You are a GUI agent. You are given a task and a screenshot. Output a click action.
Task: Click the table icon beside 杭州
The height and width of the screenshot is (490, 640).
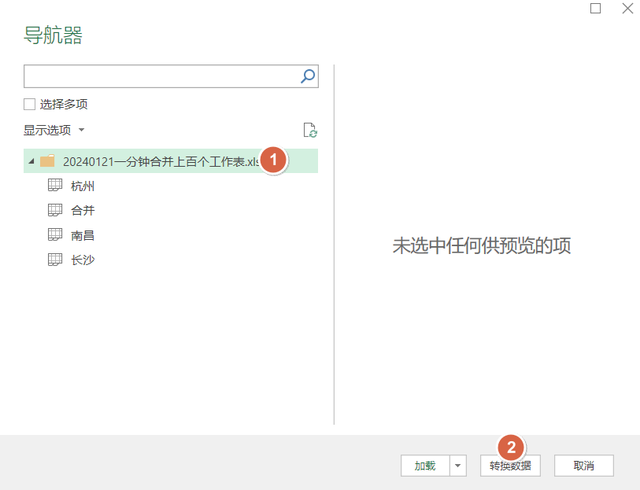click(x=55, y=185)
